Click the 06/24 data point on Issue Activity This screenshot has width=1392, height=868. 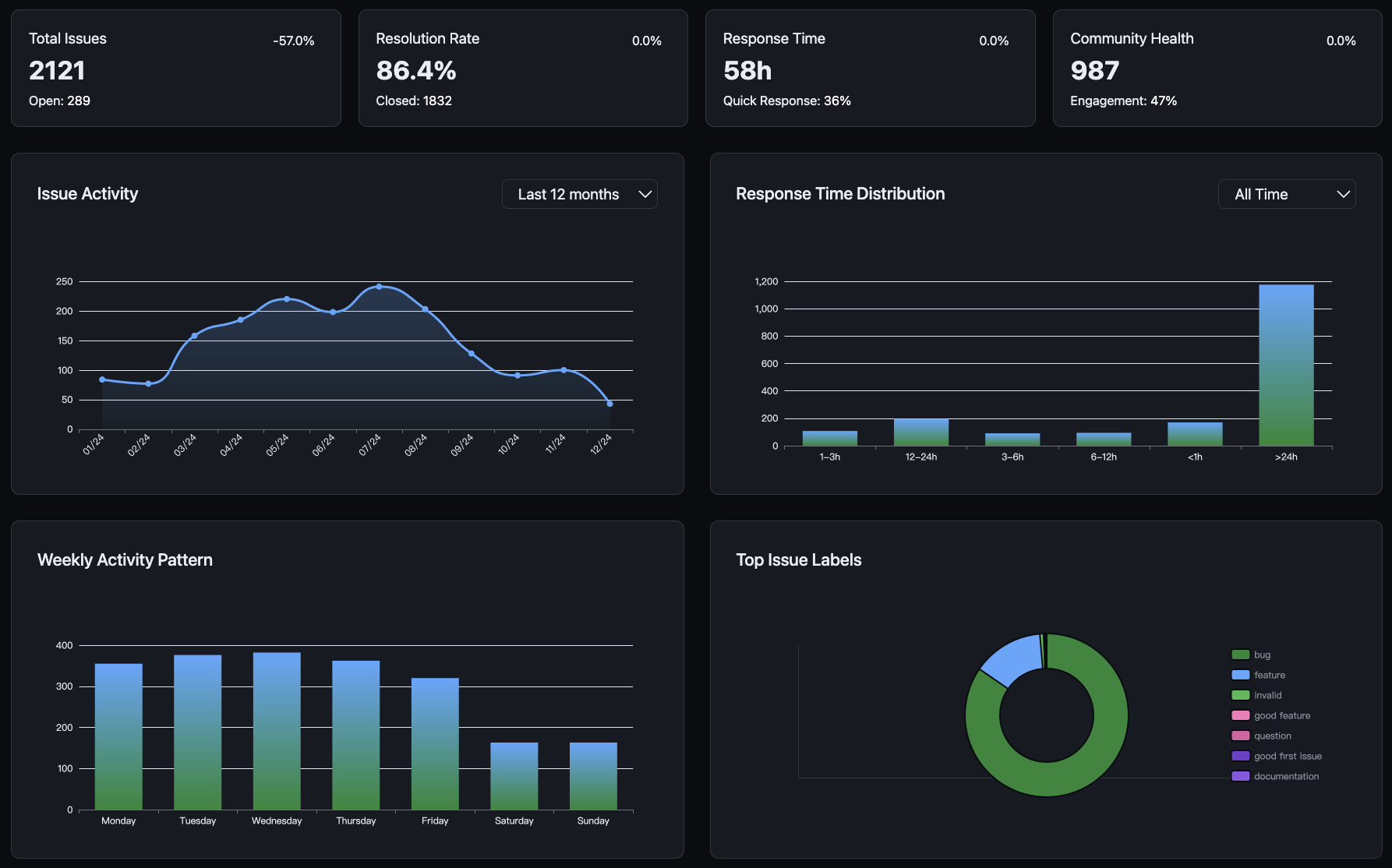333,312
